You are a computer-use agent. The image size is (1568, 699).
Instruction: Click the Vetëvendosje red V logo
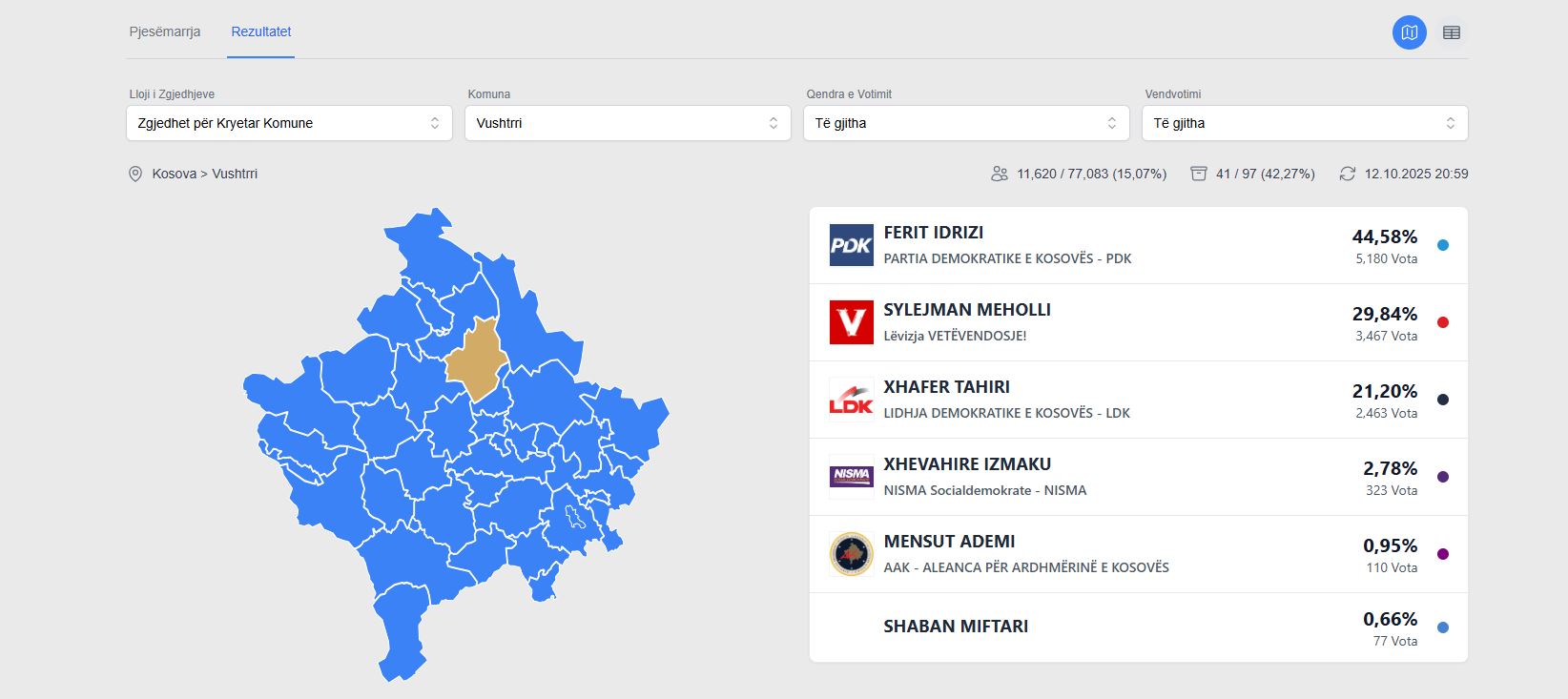(851, 322)
